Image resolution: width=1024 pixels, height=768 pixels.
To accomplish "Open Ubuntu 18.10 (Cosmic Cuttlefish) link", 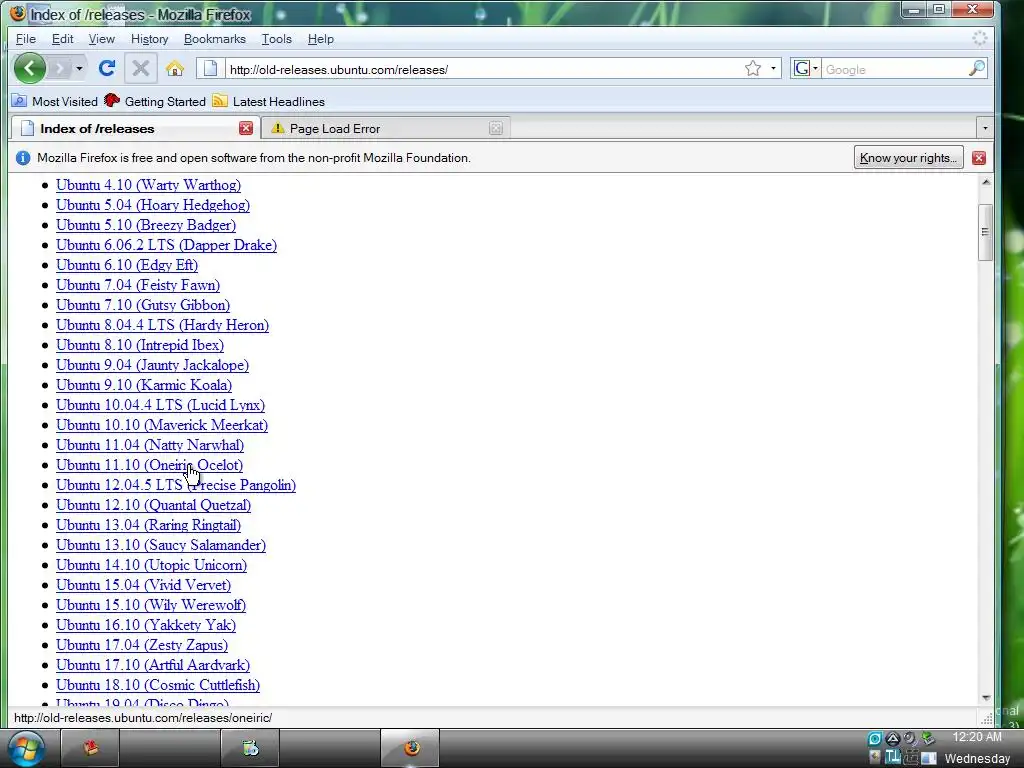I will (x=158, y=685).
